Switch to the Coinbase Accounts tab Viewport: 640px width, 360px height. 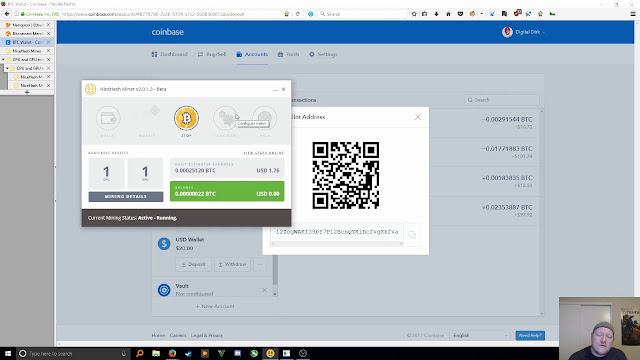point(252,54)
